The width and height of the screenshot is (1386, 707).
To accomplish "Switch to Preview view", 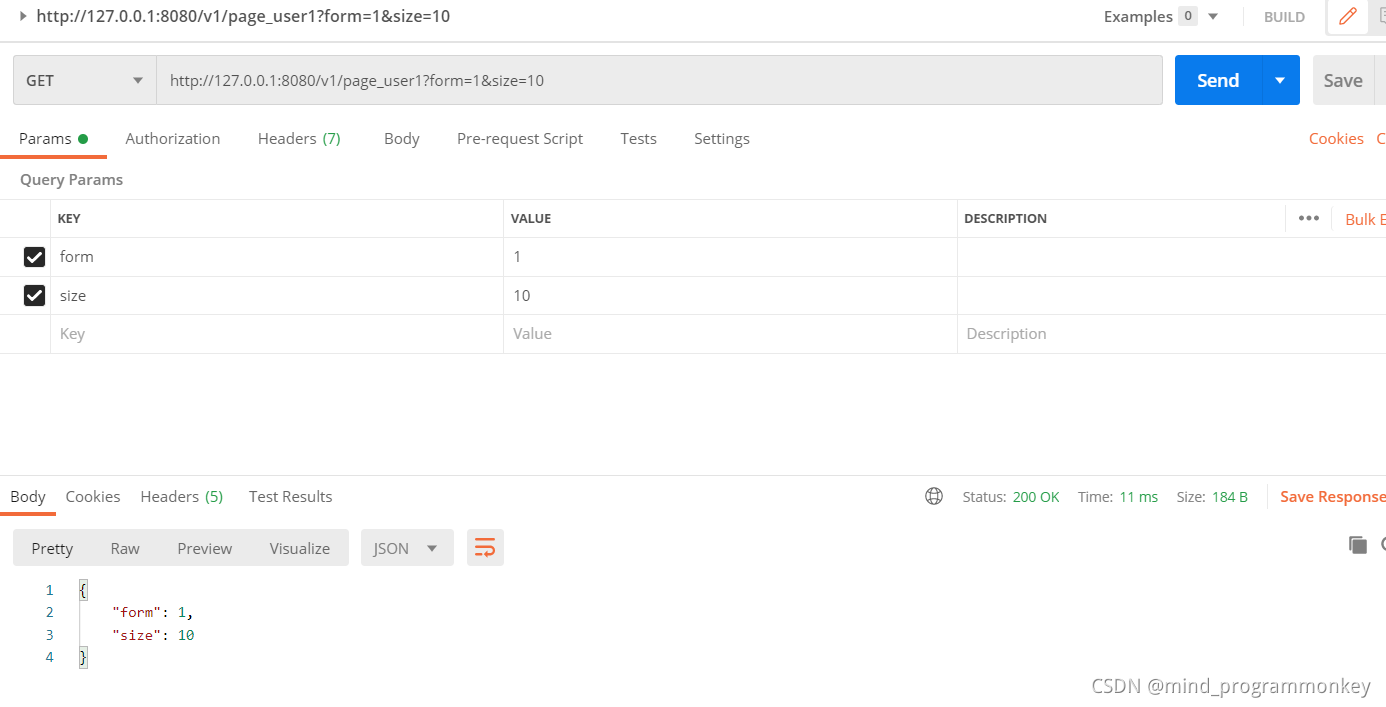I will (x=205, y=548).
